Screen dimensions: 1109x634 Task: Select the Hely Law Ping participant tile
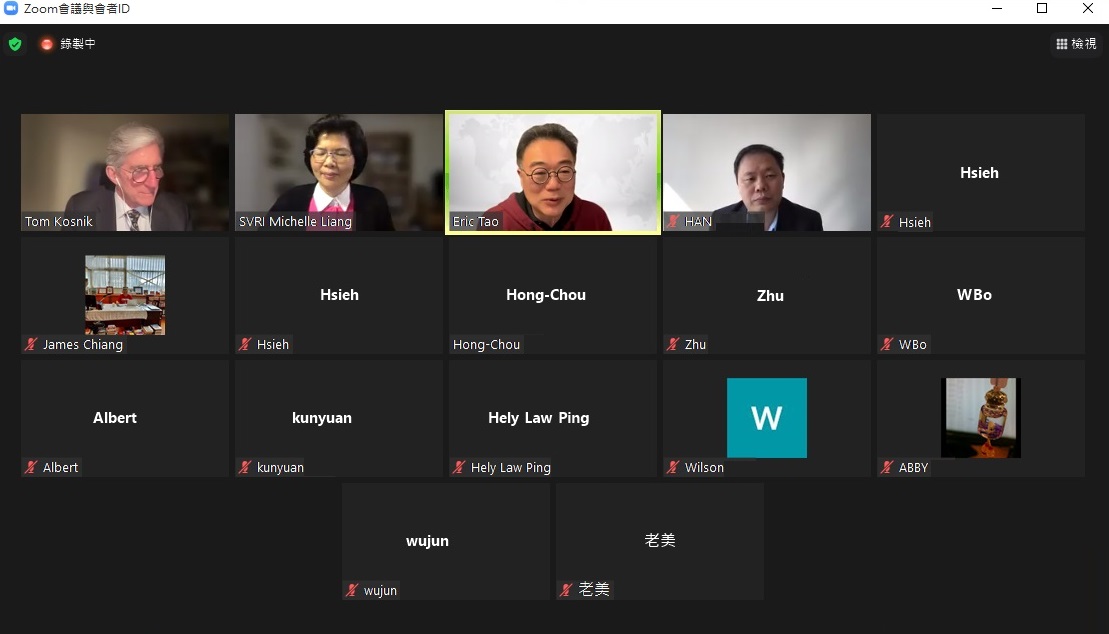[x=553, y=418]
